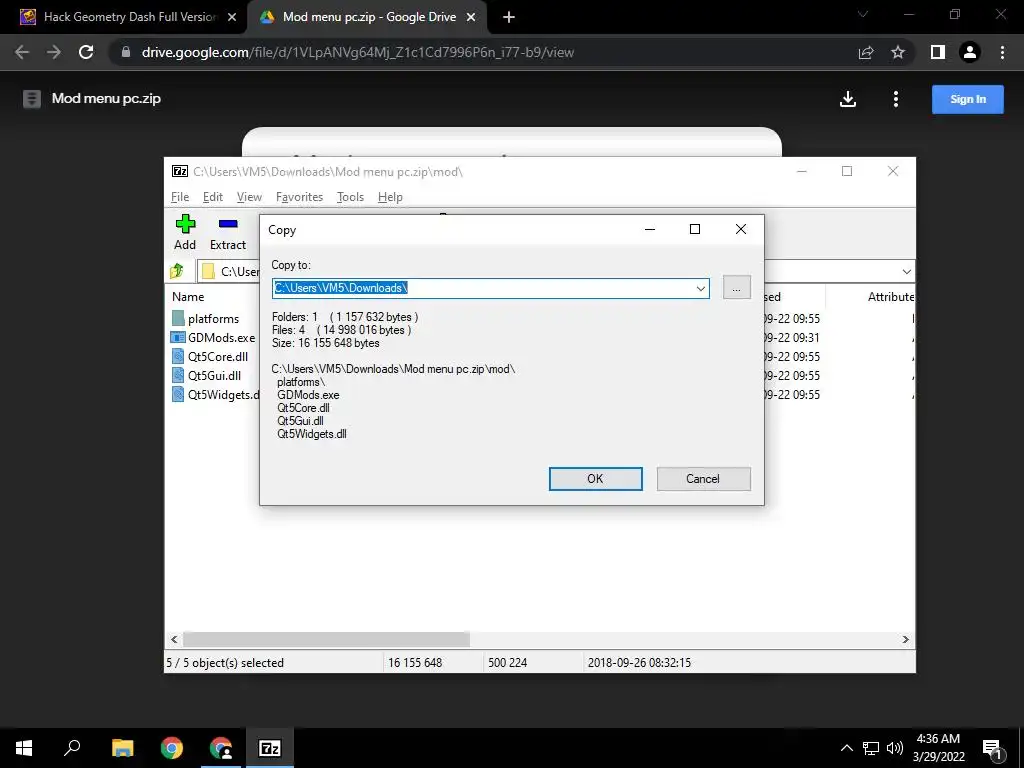Open the Help menu in 7-Zip
Screen dimensions: 1024x768
[390, 197]
